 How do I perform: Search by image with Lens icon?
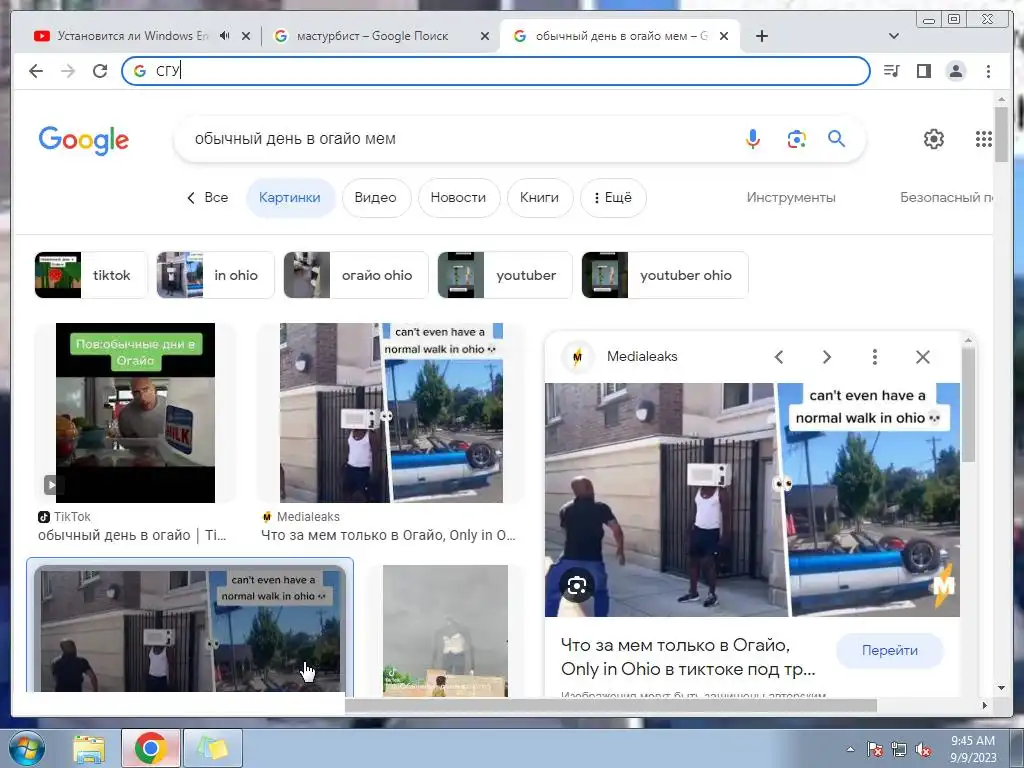click(x=796, y=138)
